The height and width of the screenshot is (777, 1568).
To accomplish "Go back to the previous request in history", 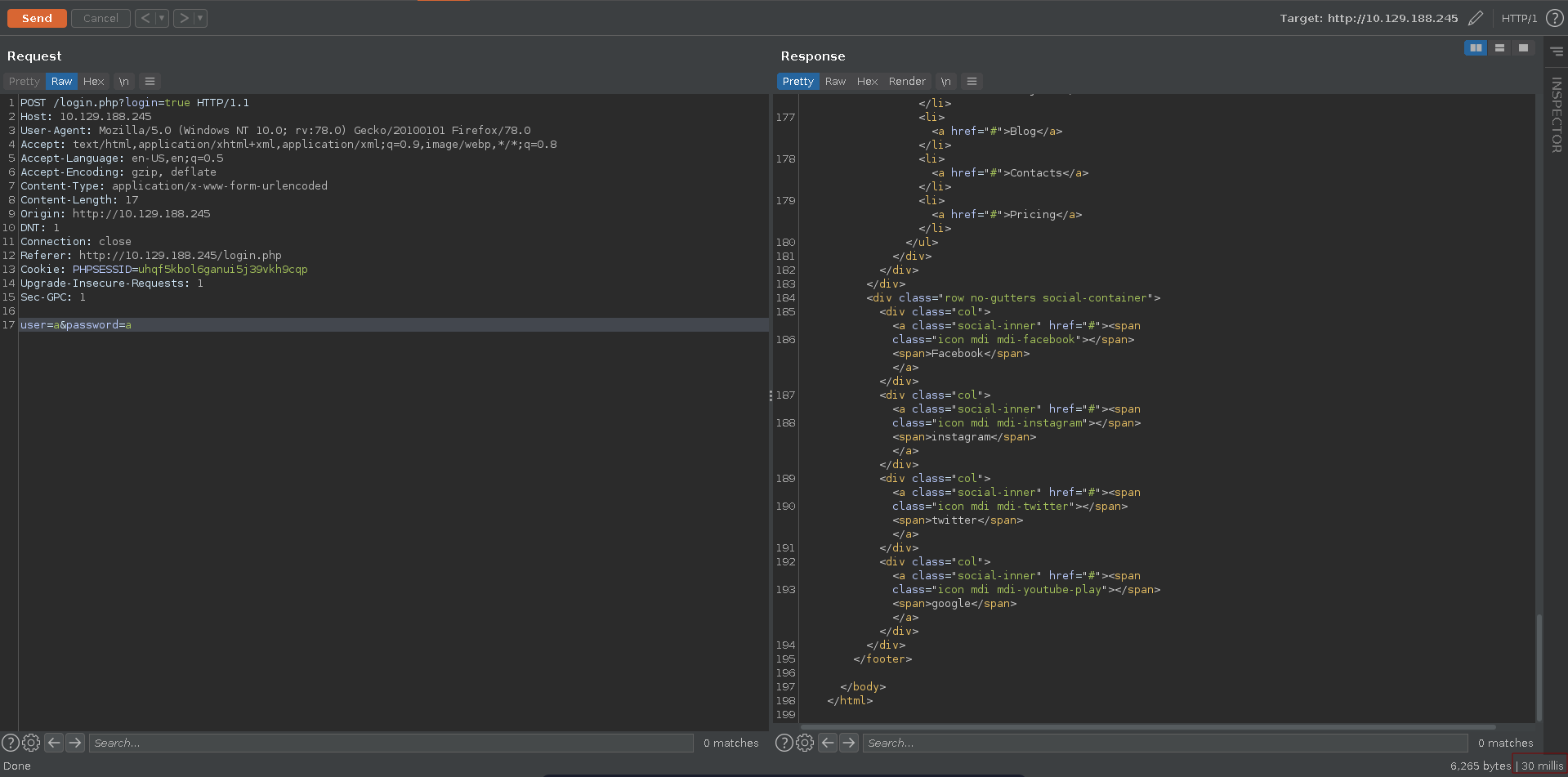I will coord(145,18).
